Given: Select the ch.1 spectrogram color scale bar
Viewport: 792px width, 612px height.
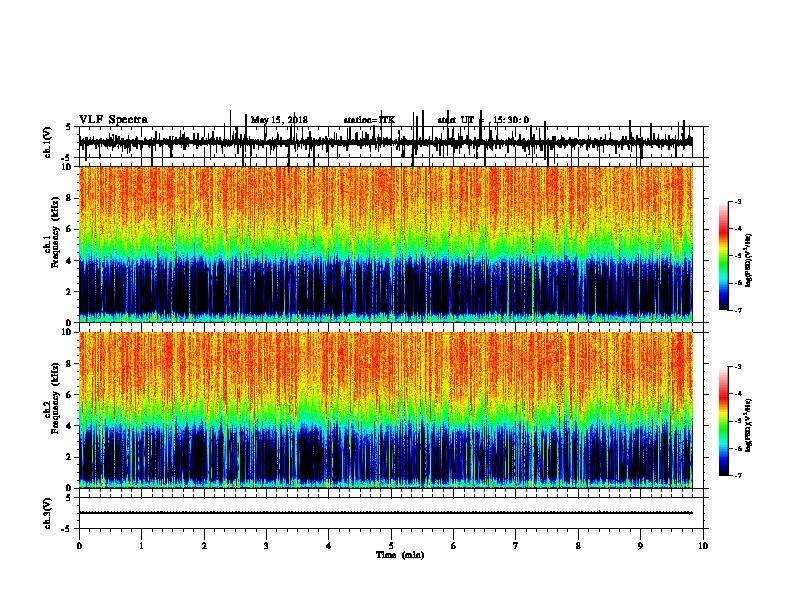Looking at the screenshot, I should (x=724, y=256).
